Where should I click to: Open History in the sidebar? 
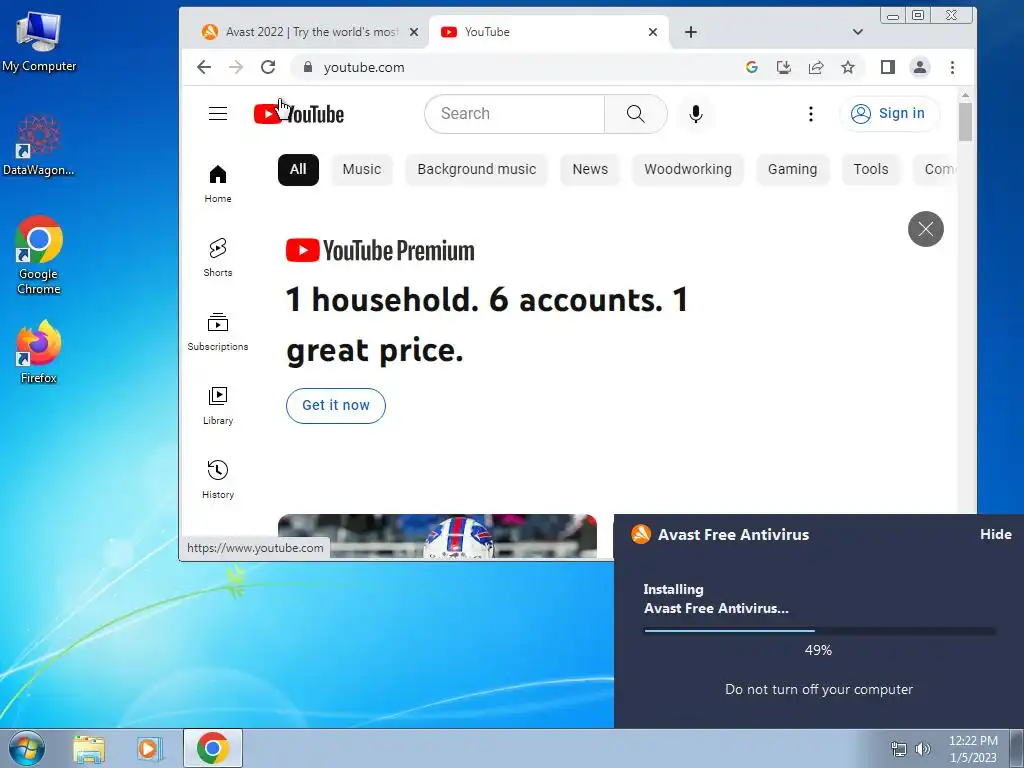click(217, 479)
